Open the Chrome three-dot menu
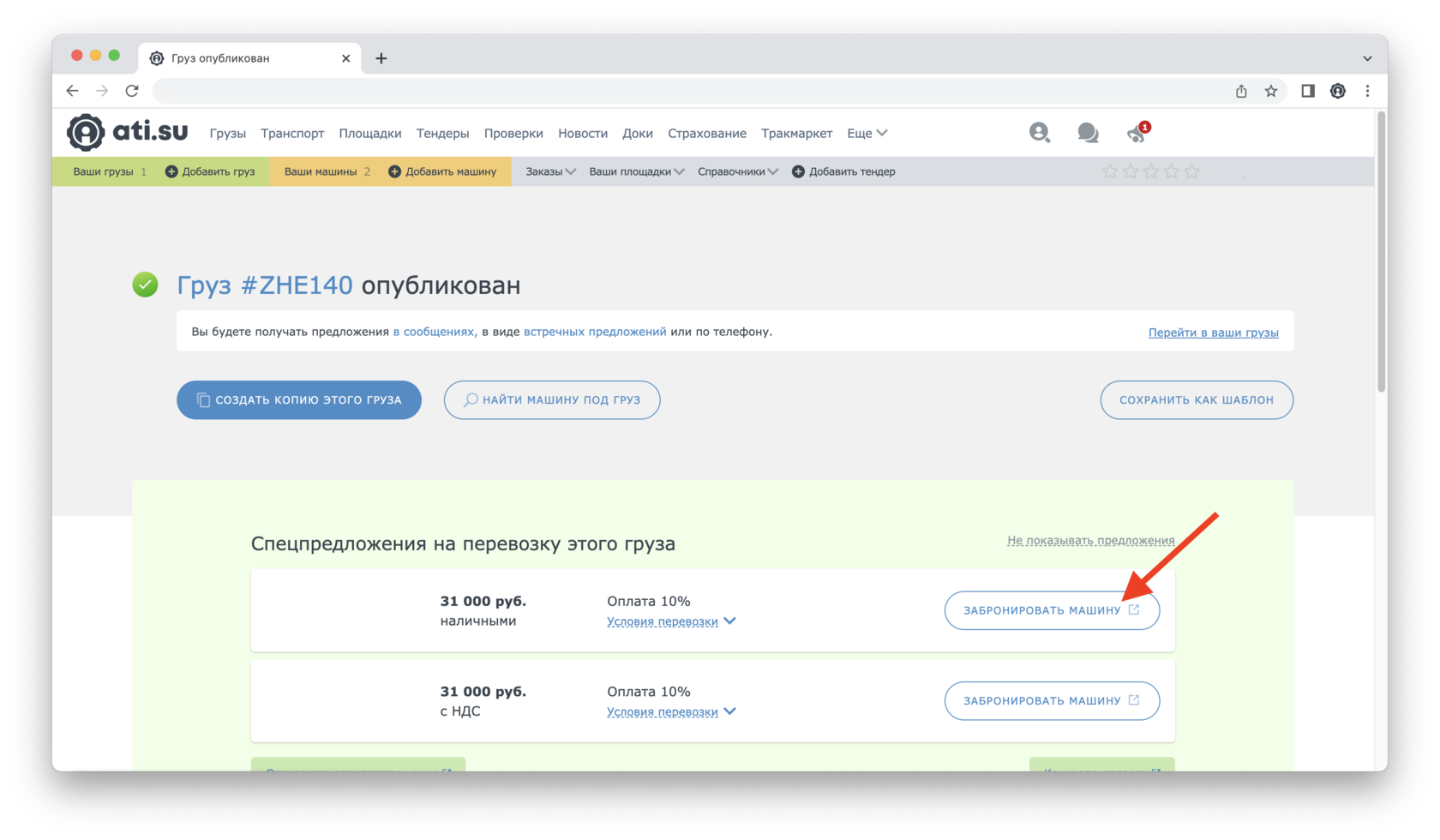1440x840 pixels. pyautogui.click(x=1368, y=91)
